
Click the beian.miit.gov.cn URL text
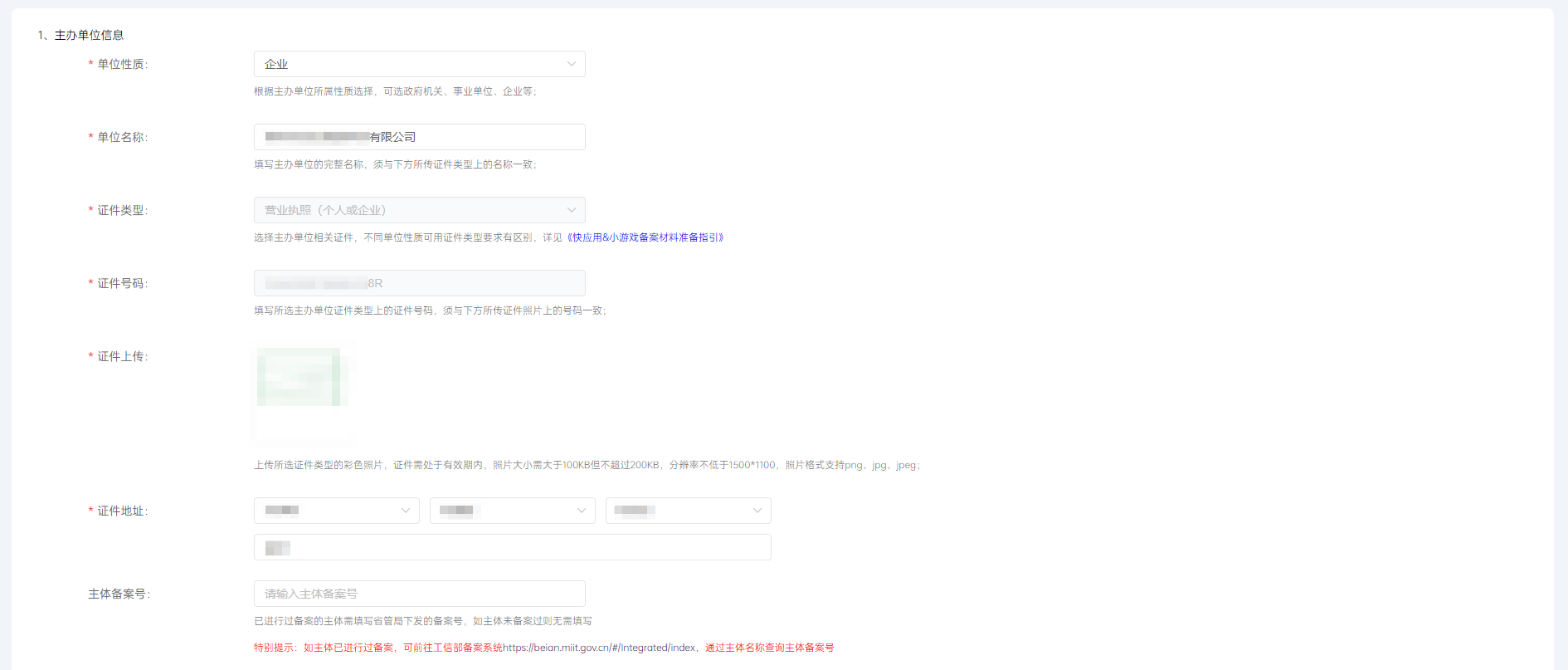click(599, 648)
